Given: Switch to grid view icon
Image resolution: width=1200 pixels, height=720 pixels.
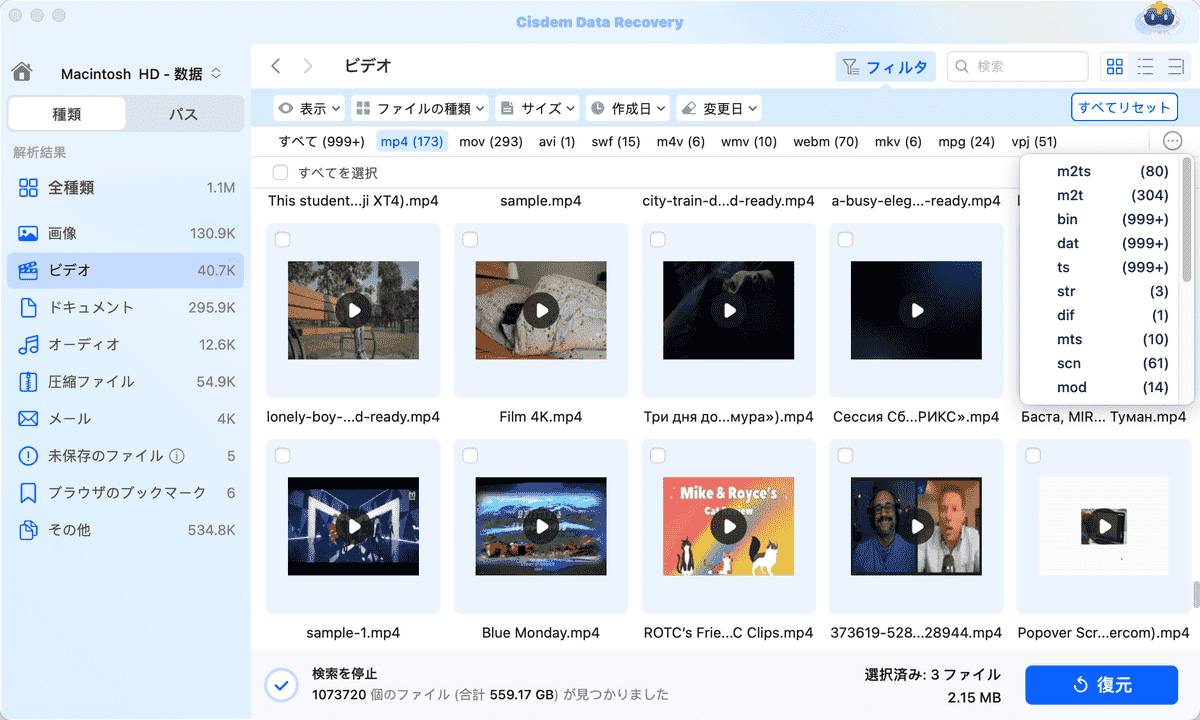Looking at the screenshot, I should click(1114, 67).
